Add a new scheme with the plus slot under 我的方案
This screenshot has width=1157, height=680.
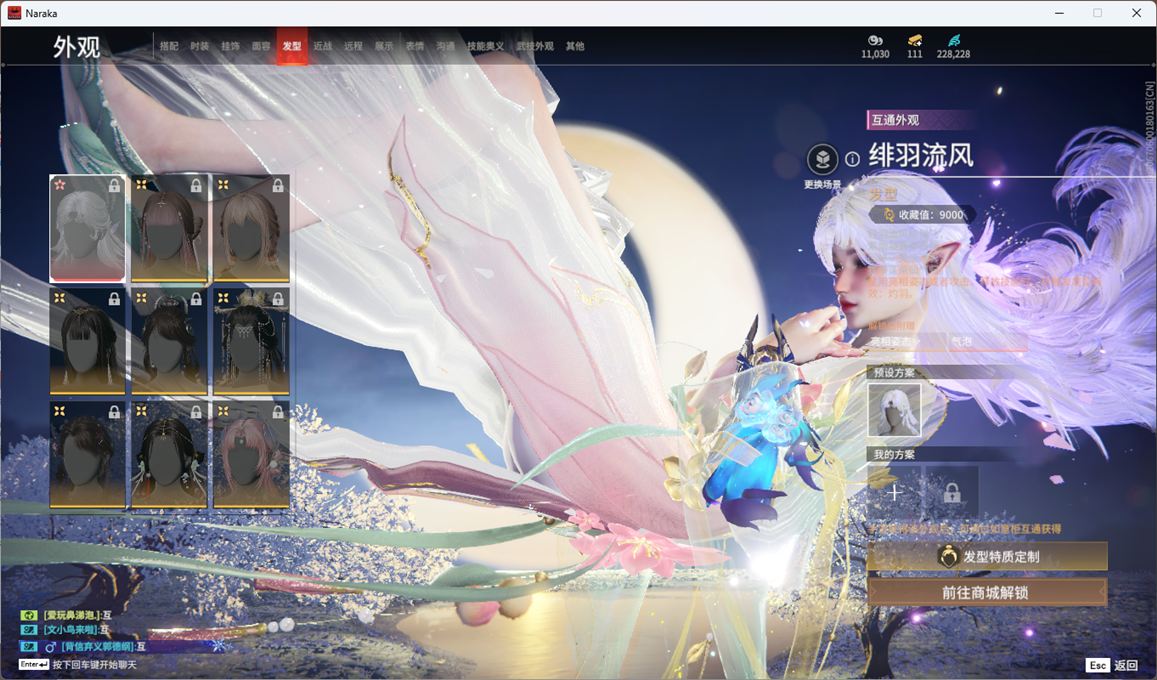(x=894, y=493)
